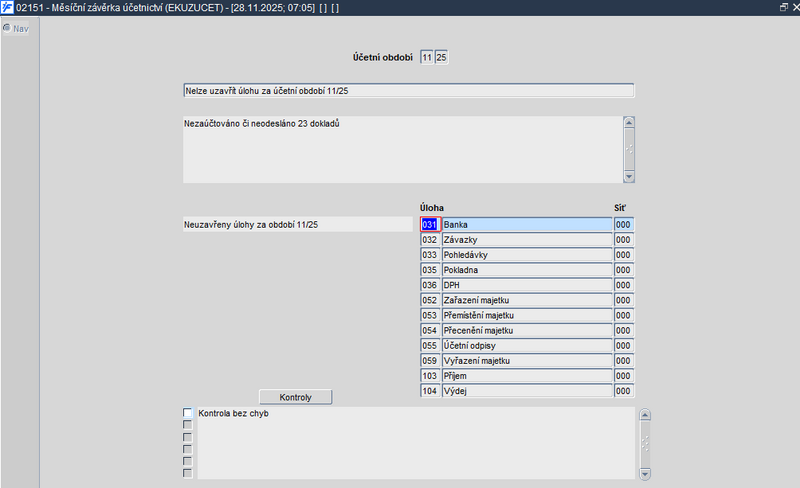This screenshot has width=800, height=488.
Task: Click the accounting period year field 25
Action: point(441,57)
